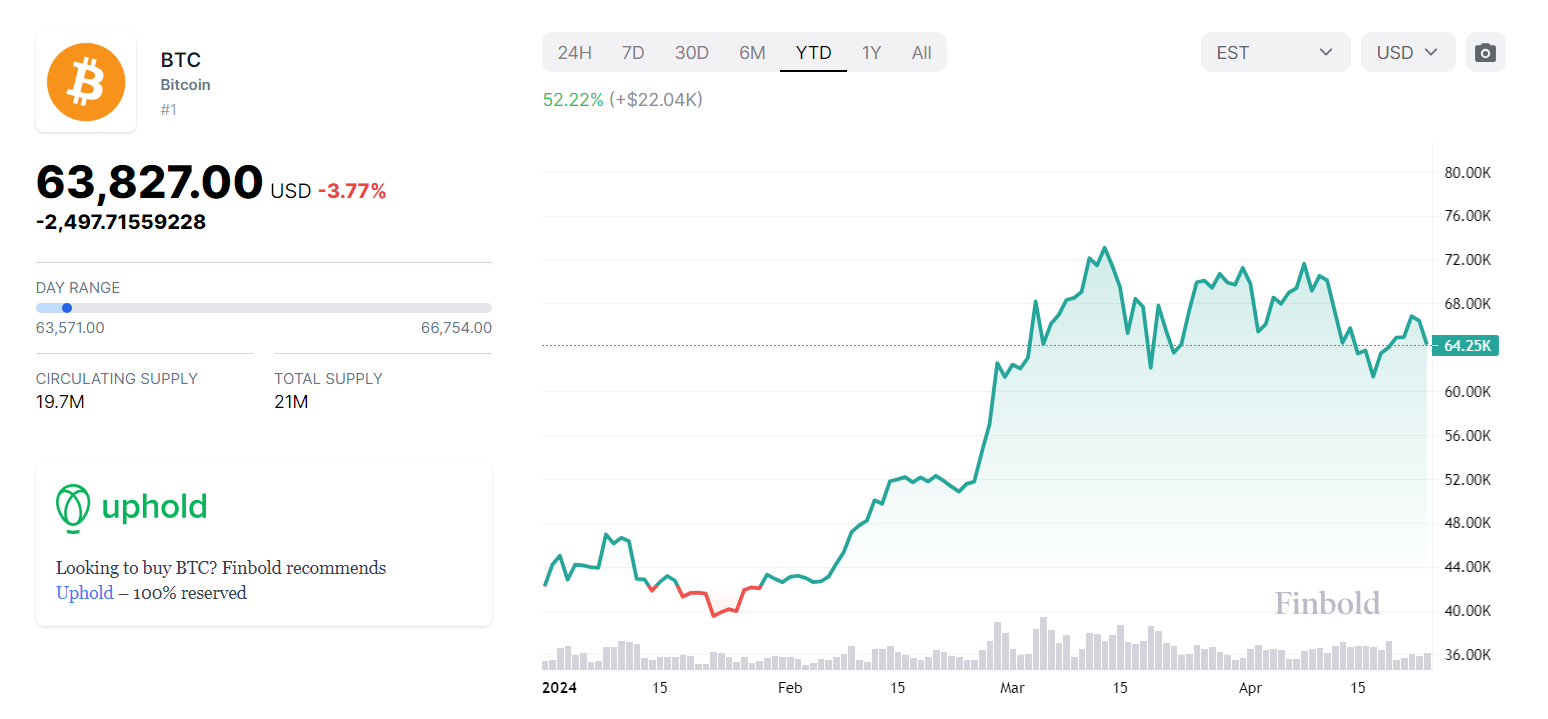The image size is (1548, 719).
Task: Click the Finbold watermark on chart
Action: (1326, 603)
